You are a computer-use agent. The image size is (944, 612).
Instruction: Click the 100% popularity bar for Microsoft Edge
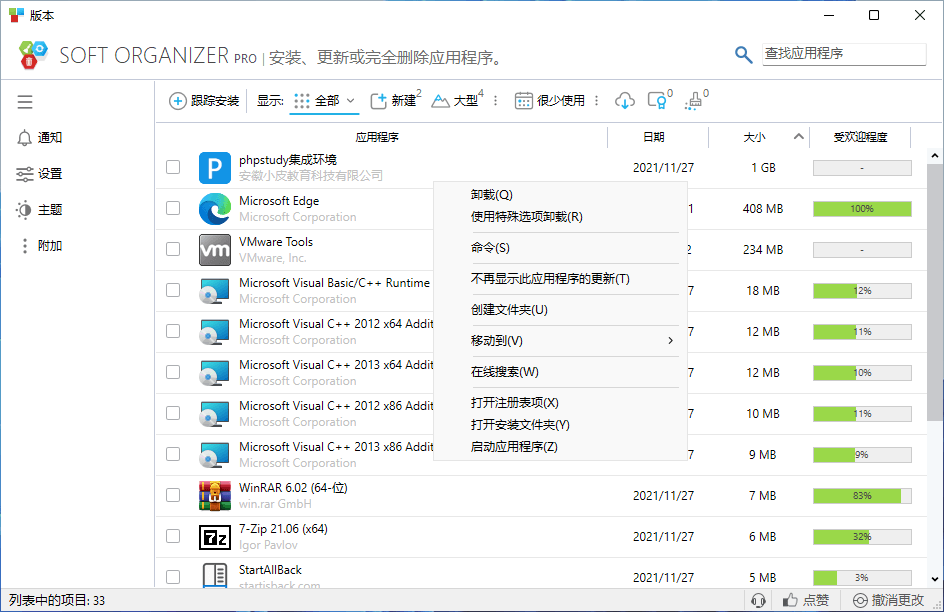861,208
